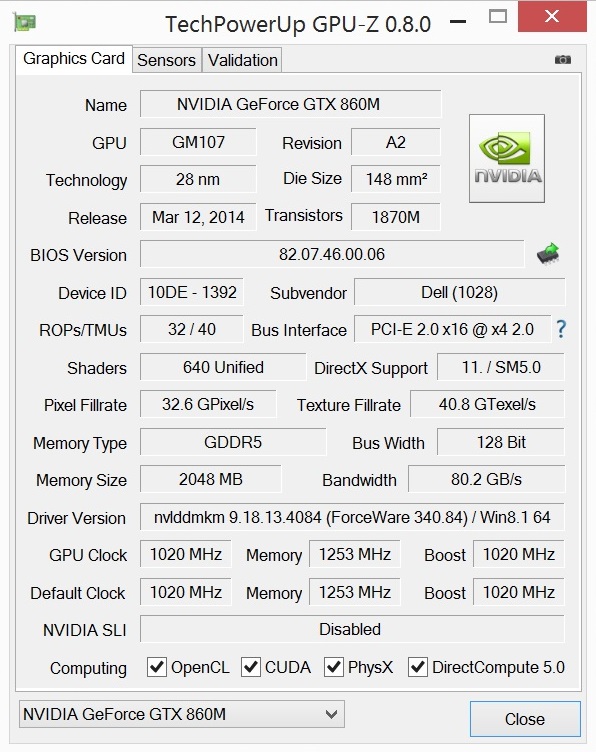Click Driver Version nvlddmkm 9.18.13.4084 field
This screenshot has height=752, width=596.
(352, 517)
